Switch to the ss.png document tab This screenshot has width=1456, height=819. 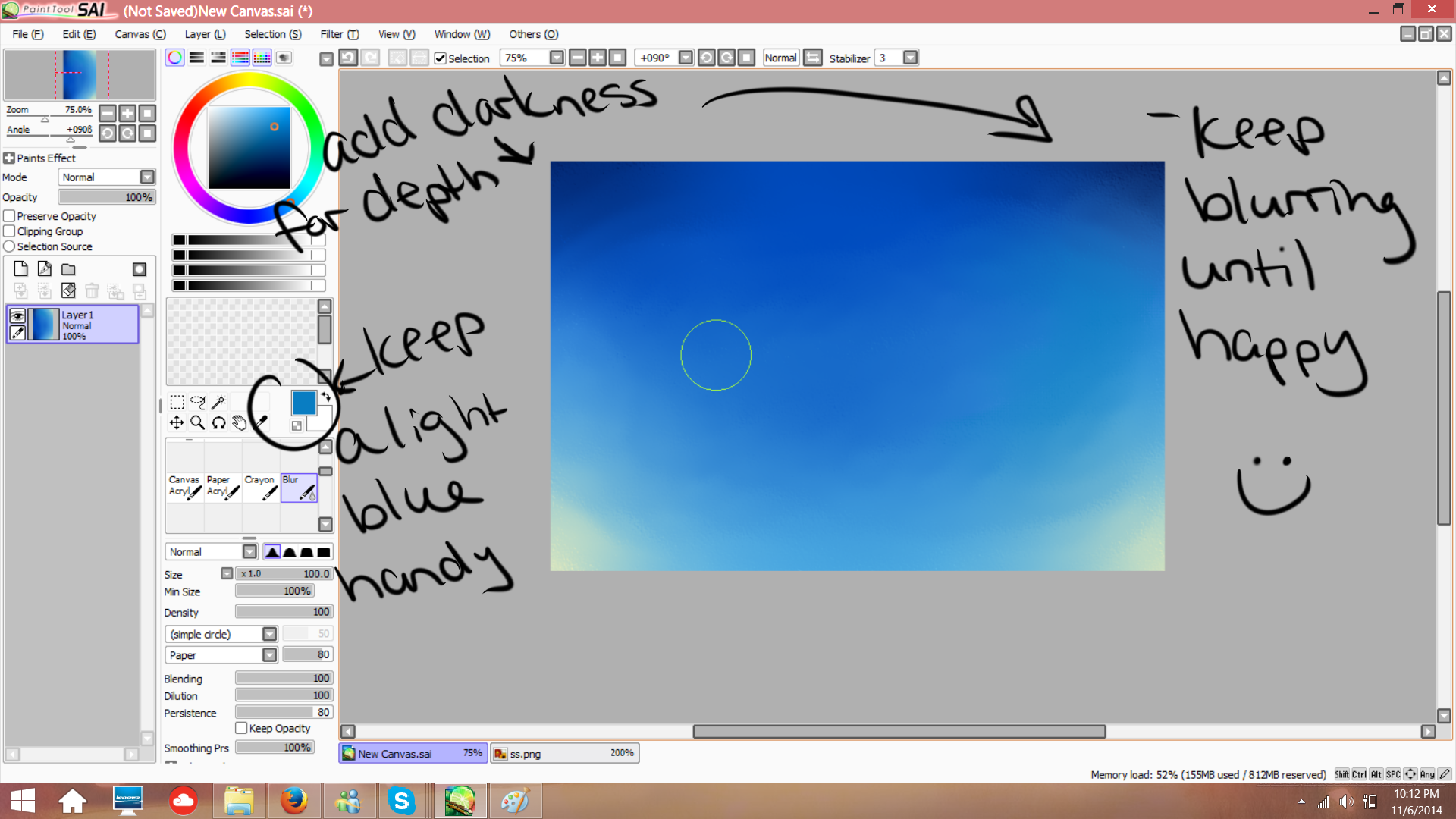click(x=564, y=753)
